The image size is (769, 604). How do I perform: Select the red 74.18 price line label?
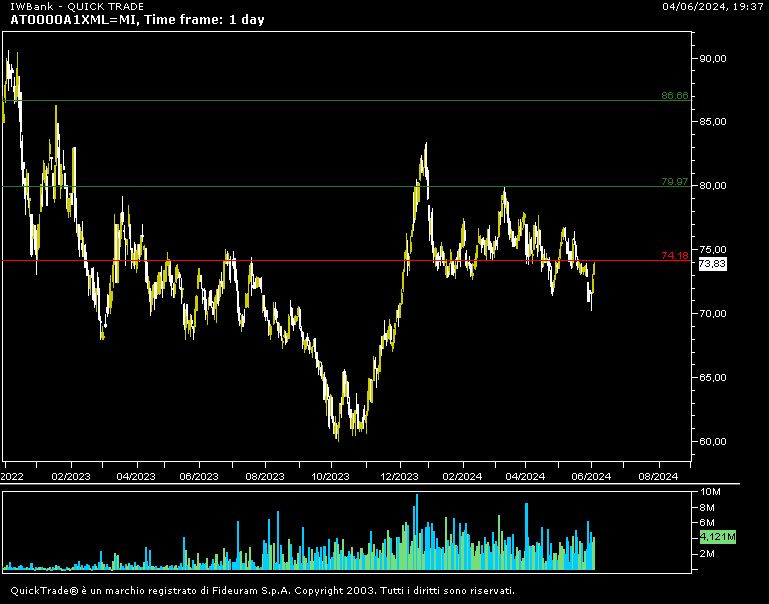(x=675, y=257)
